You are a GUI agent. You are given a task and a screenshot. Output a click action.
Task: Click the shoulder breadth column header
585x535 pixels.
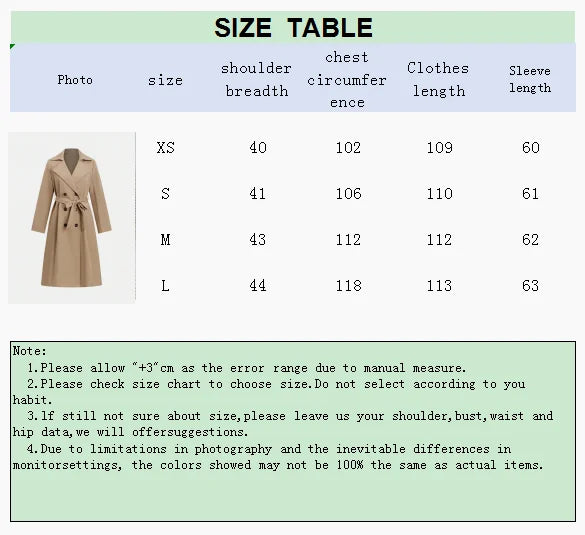tap(256, 79)
